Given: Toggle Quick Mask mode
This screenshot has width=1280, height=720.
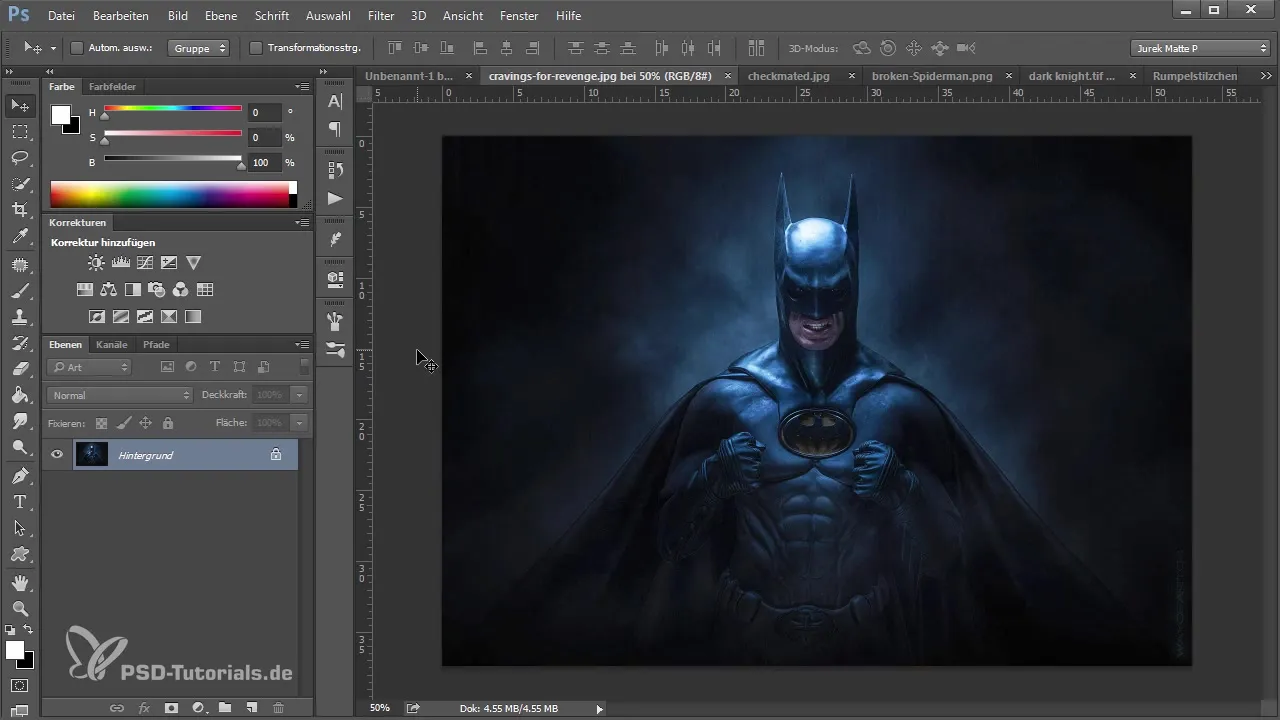Looking at the screenshot, I should coord(20,686).
